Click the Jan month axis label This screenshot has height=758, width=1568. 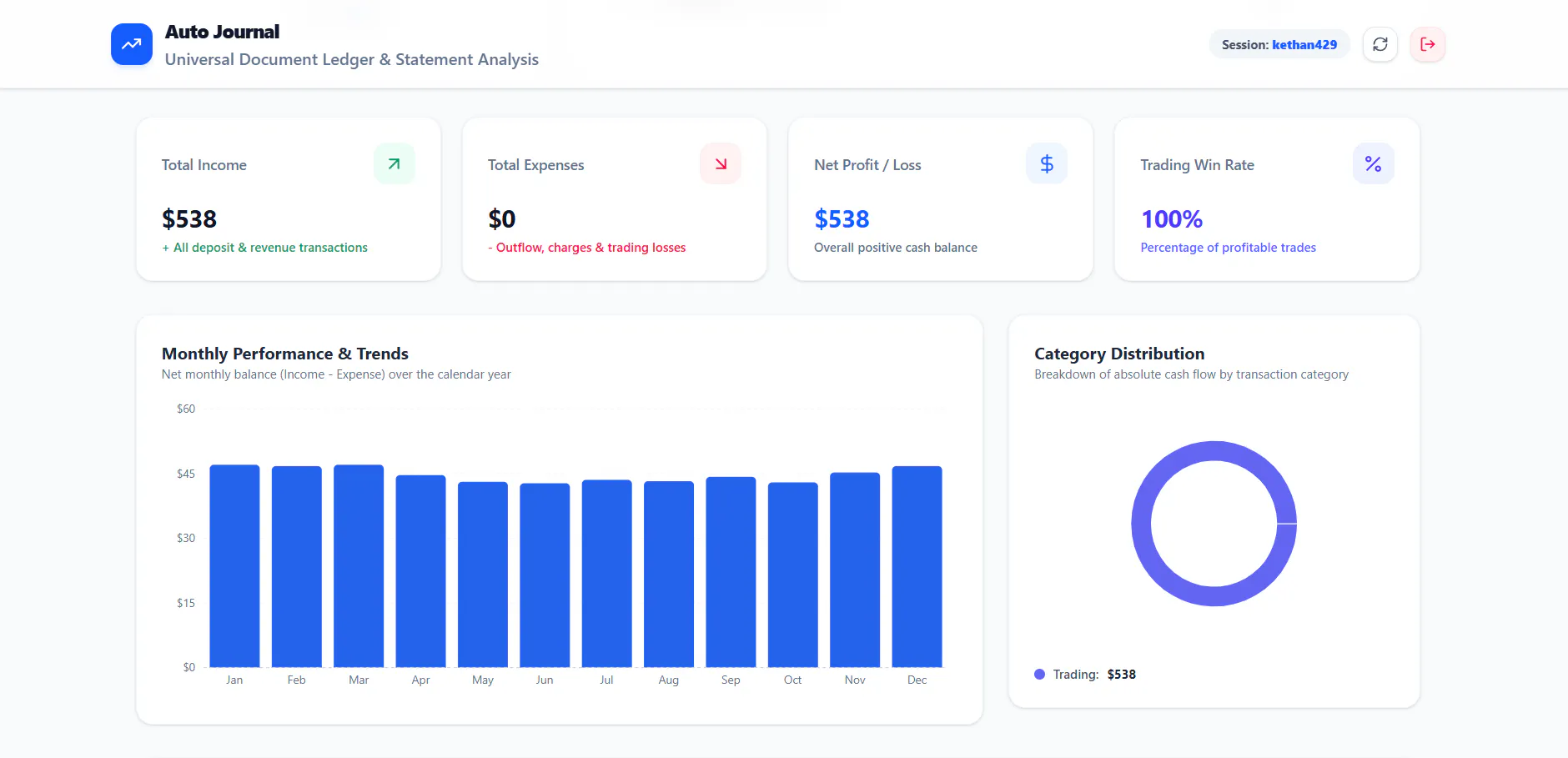click(x=234, y=680)
